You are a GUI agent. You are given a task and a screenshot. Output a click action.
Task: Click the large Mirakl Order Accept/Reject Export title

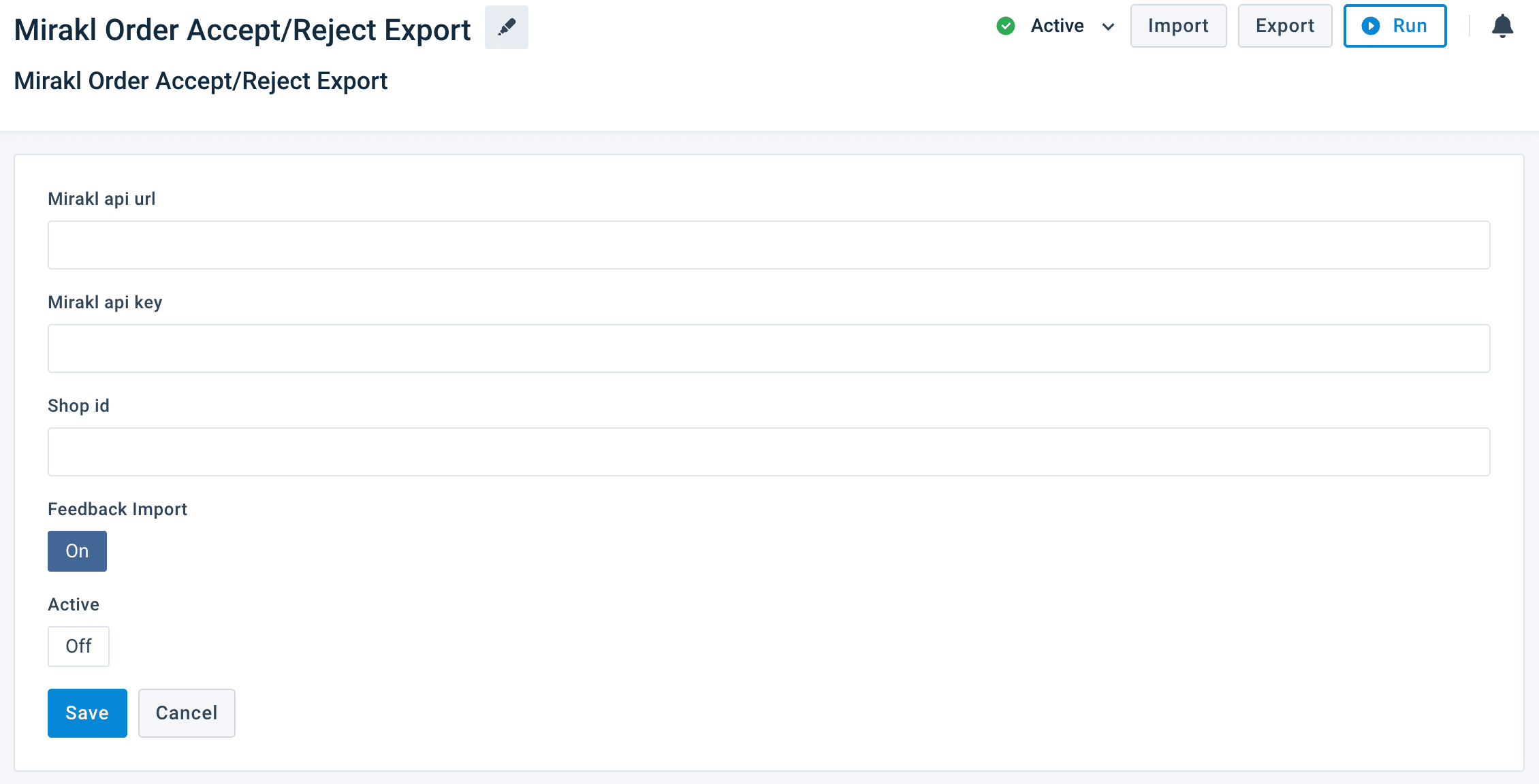242,30
